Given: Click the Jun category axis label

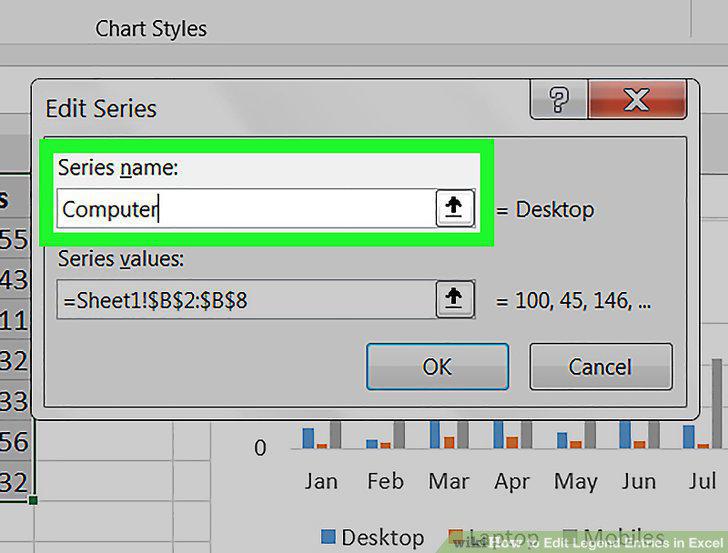Looking at the screenshot, I should click(639, 481).
